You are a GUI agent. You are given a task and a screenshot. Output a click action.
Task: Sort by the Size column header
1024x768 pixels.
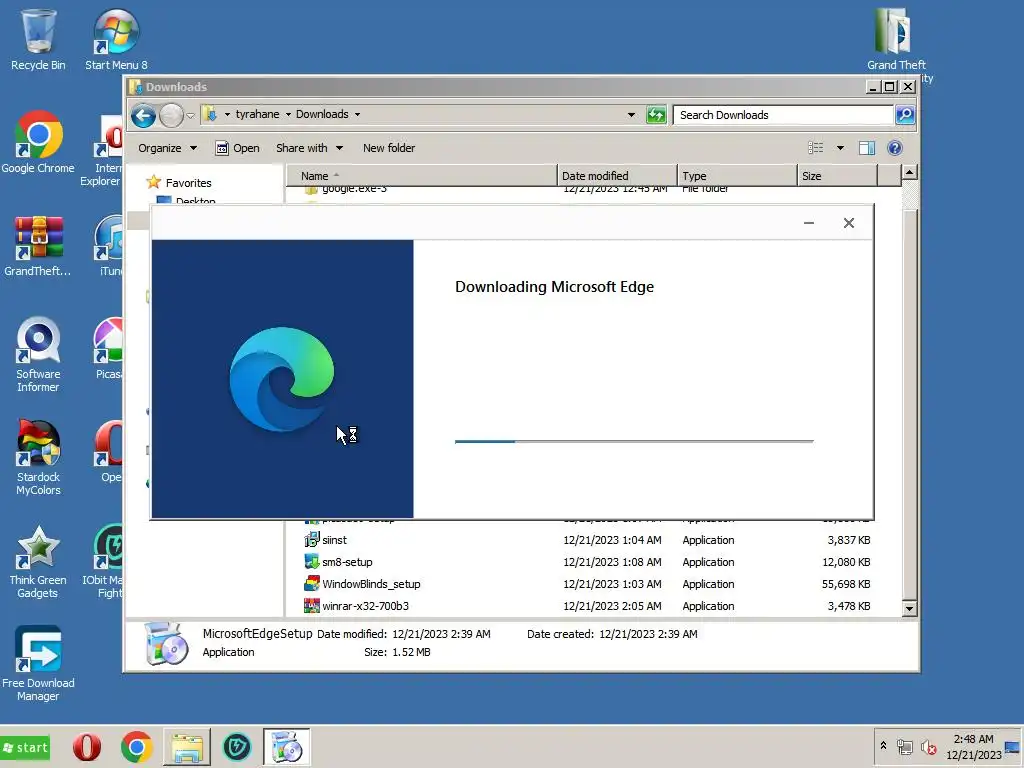837,176
